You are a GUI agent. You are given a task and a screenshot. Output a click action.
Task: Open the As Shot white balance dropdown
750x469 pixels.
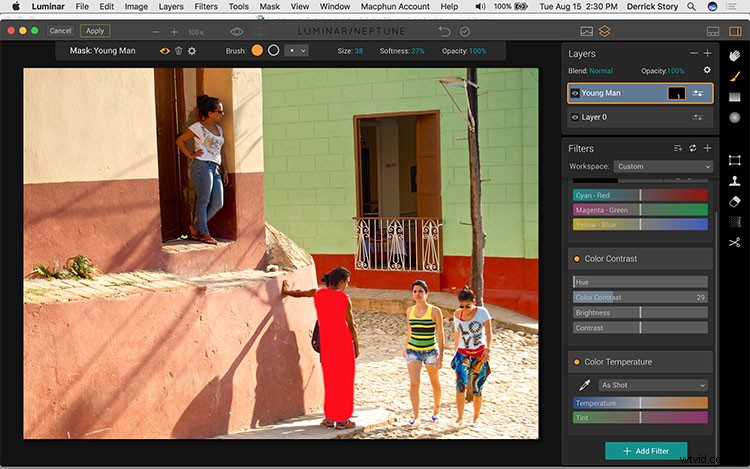tap(653, 385)
